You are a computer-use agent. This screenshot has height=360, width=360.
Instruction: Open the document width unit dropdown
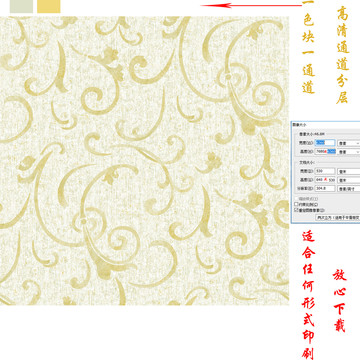(x=349, y=171)
